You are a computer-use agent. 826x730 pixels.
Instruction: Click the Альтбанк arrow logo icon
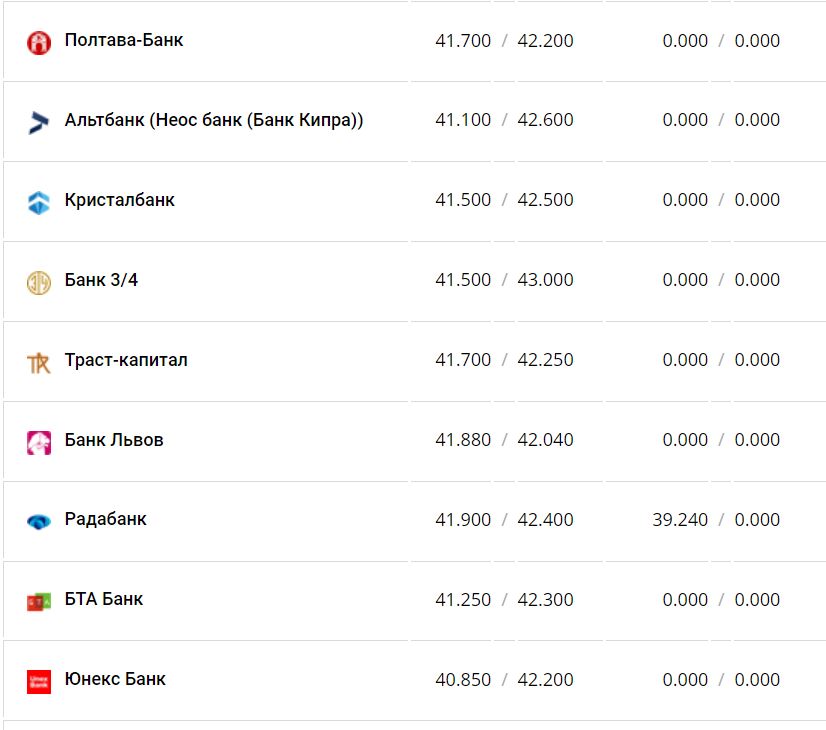[x=38, y=122]
